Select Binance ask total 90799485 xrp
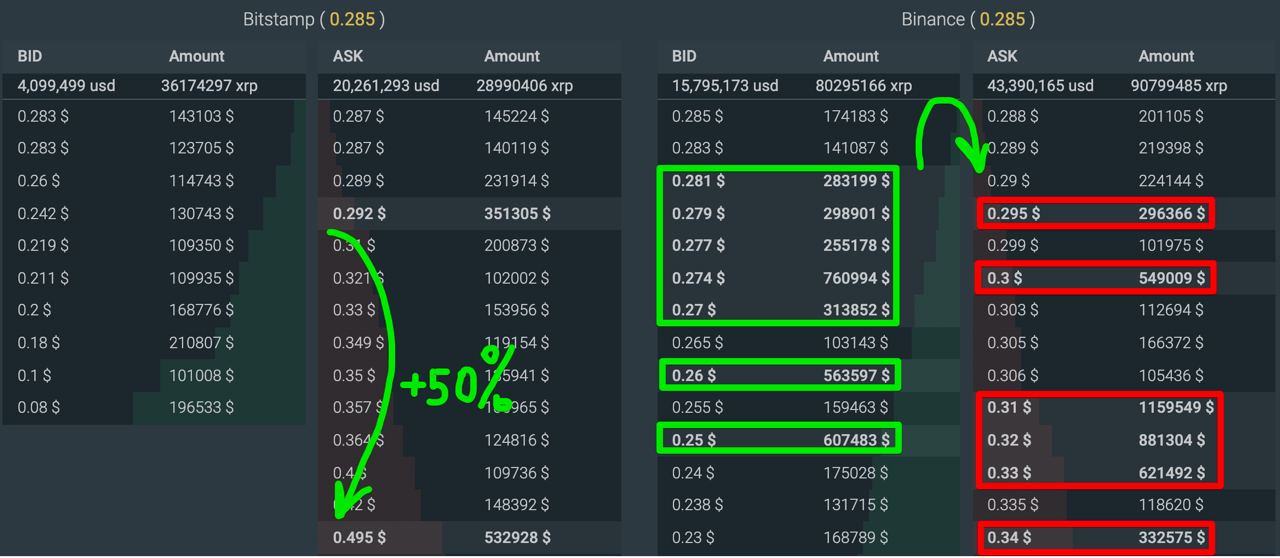This screenshot has width=1280, height=558. pyautogui.click(x=1179, y=86)
